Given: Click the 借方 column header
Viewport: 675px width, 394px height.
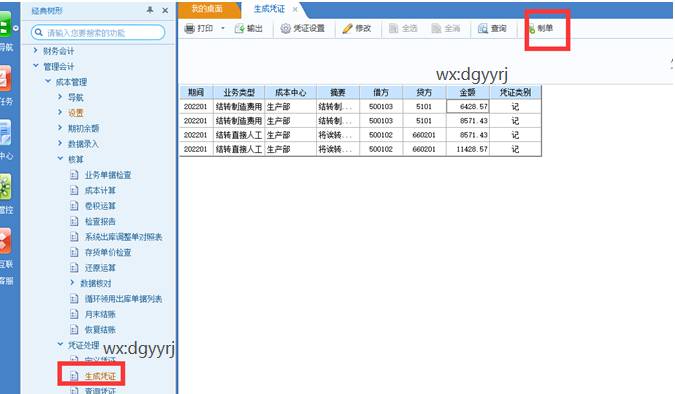Looking at the screenshot, I should click(381, 92).
